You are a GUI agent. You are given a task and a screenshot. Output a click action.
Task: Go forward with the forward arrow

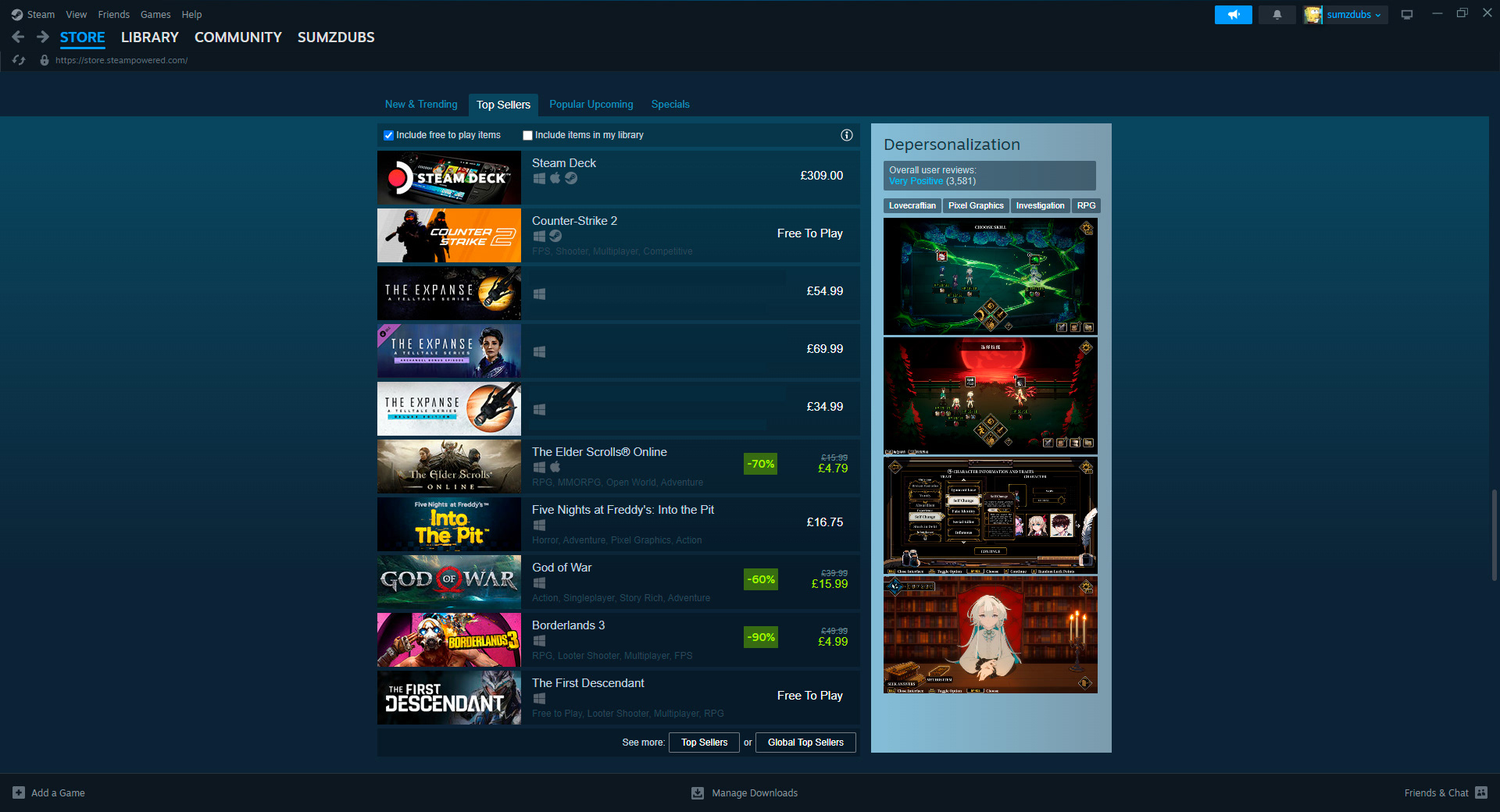43,37
